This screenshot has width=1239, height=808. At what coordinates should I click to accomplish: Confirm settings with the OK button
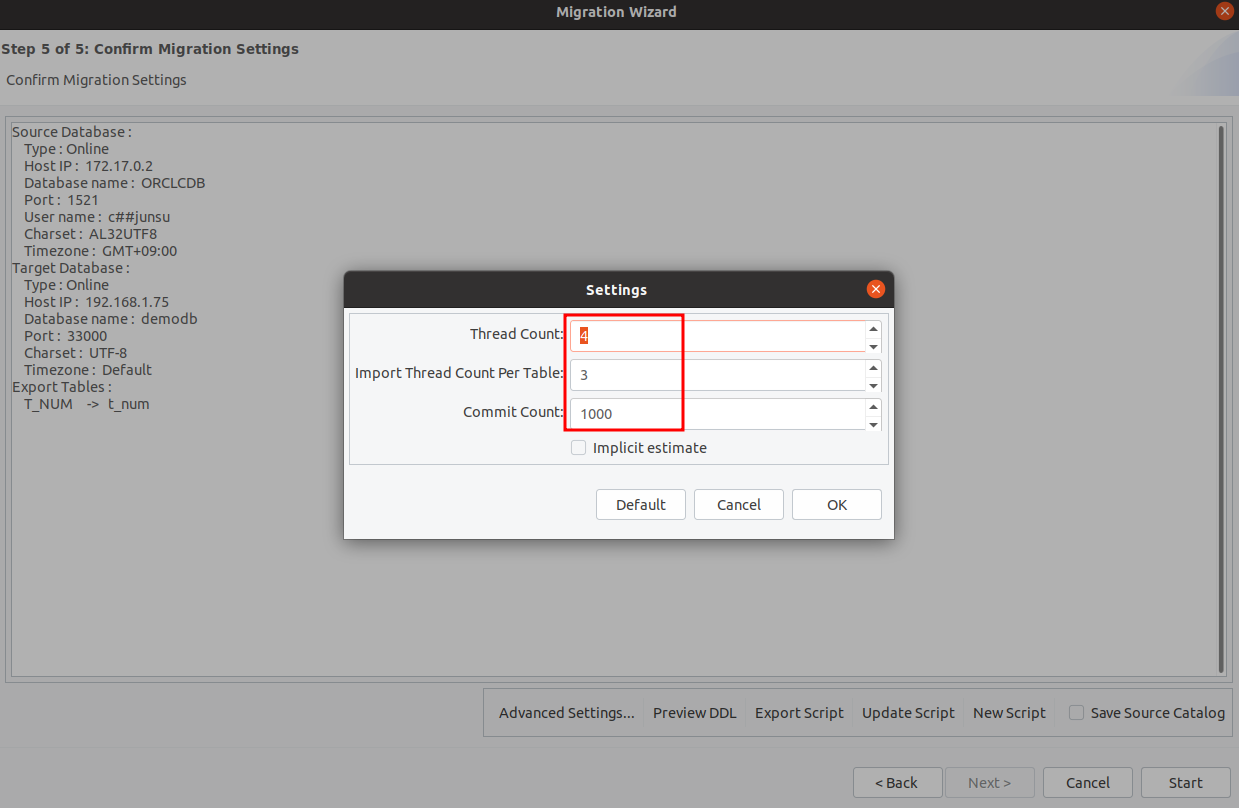click(x=836, y=505)
